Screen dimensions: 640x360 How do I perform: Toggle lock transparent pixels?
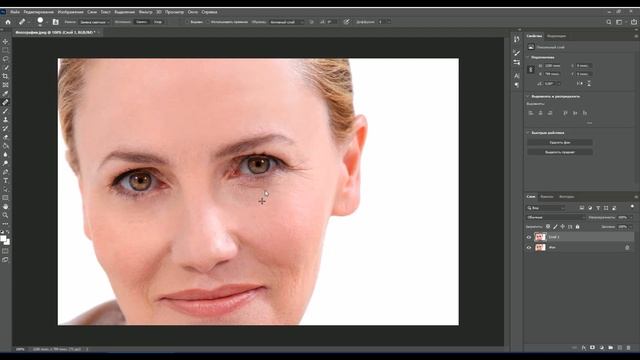click(548, 227)
